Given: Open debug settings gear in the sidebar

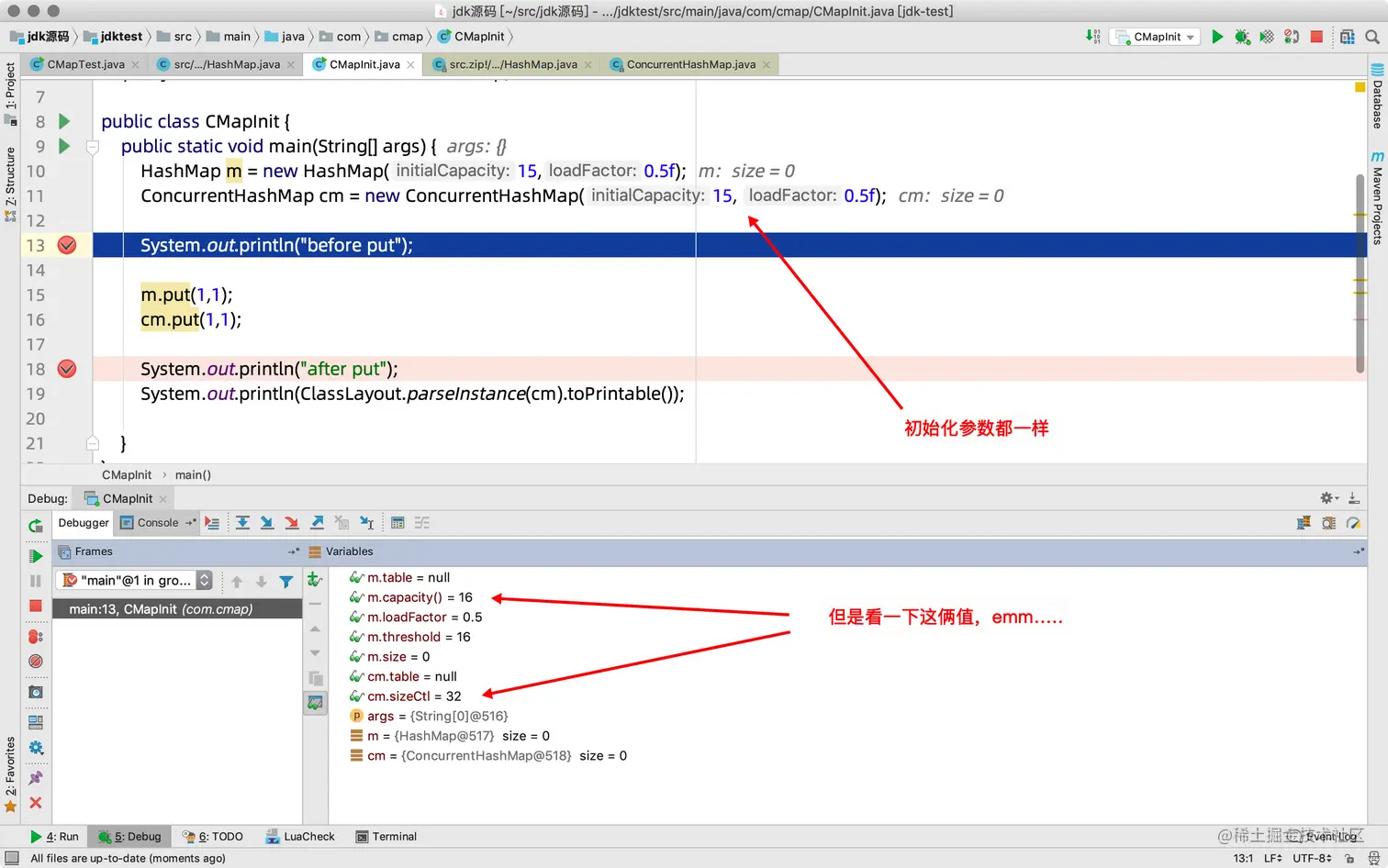Looking at the screenshot, I should pyautogui.click(x=36, y=748).
